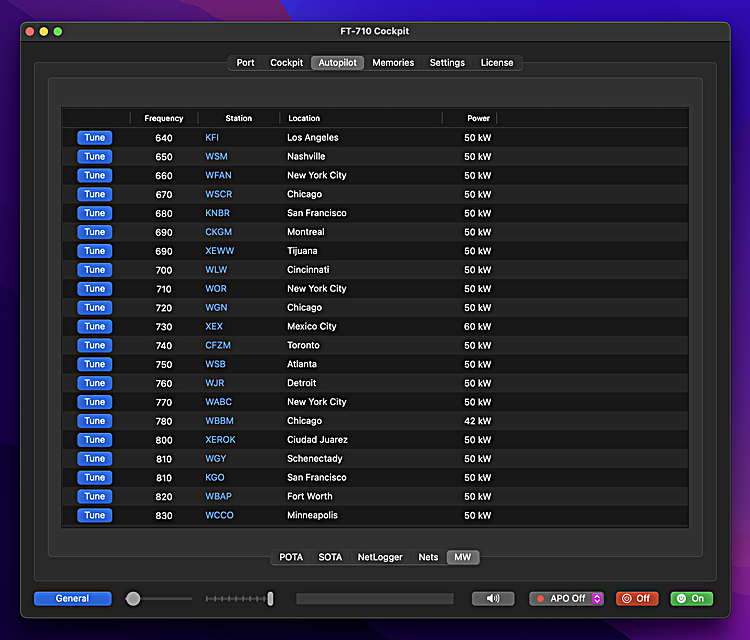
Task: Tune to CKGM Montreal
Action: pyautogui.click(x=95, y=232)
